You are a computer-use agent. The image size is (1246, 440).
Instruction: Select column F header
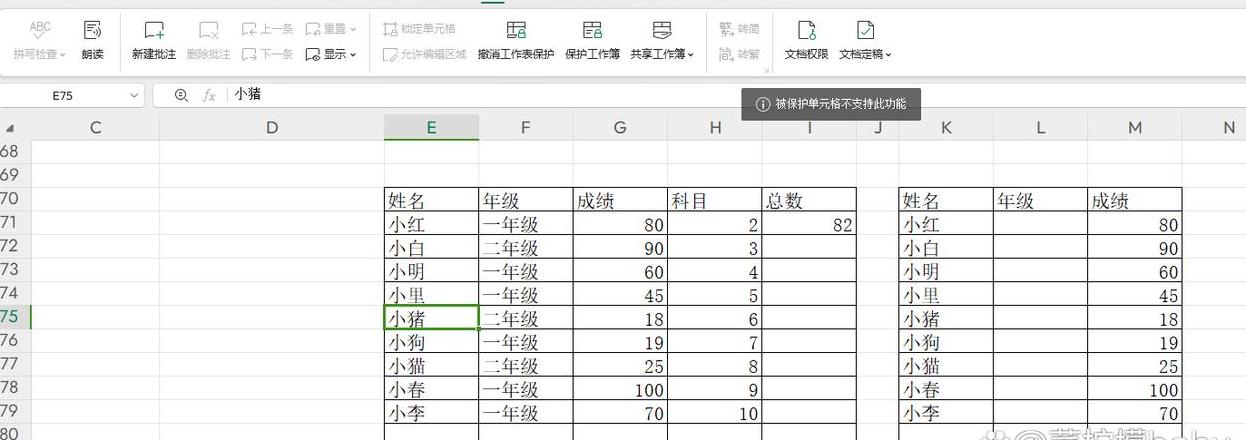point(525,128)
